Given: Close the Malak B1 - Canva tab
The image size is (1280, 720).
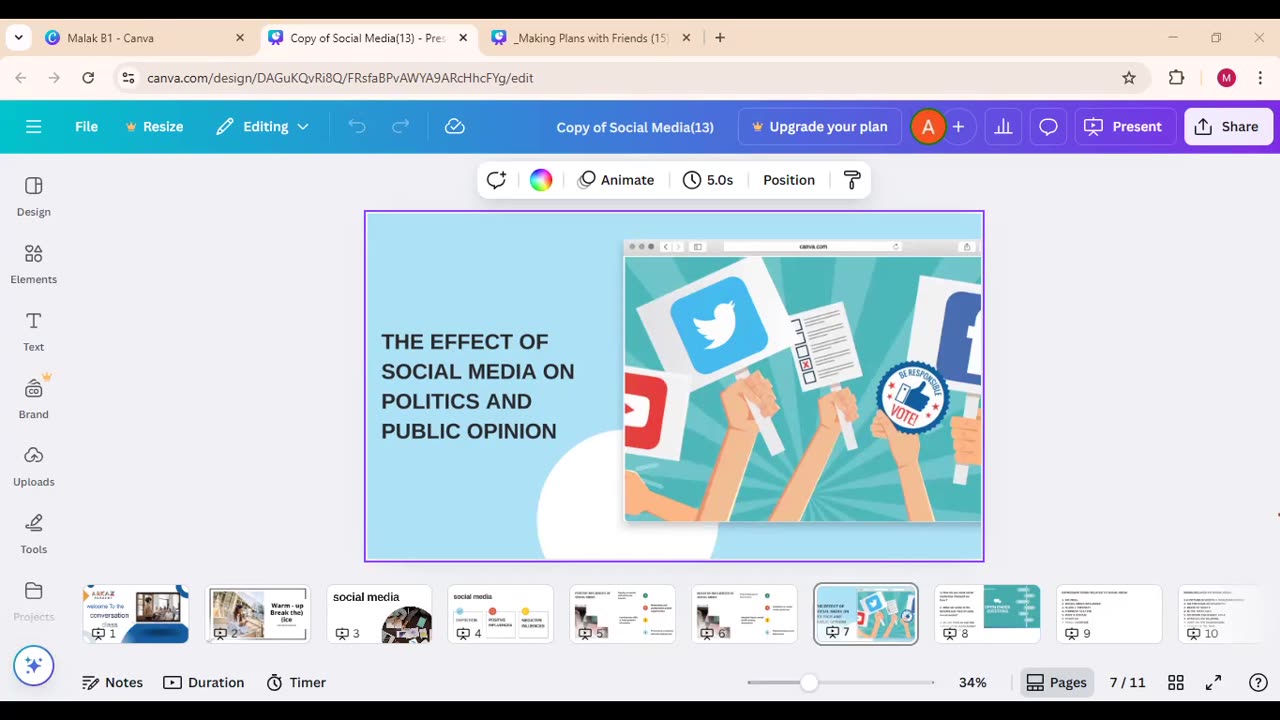Looking at the screenshot, I should coord(240,38).
